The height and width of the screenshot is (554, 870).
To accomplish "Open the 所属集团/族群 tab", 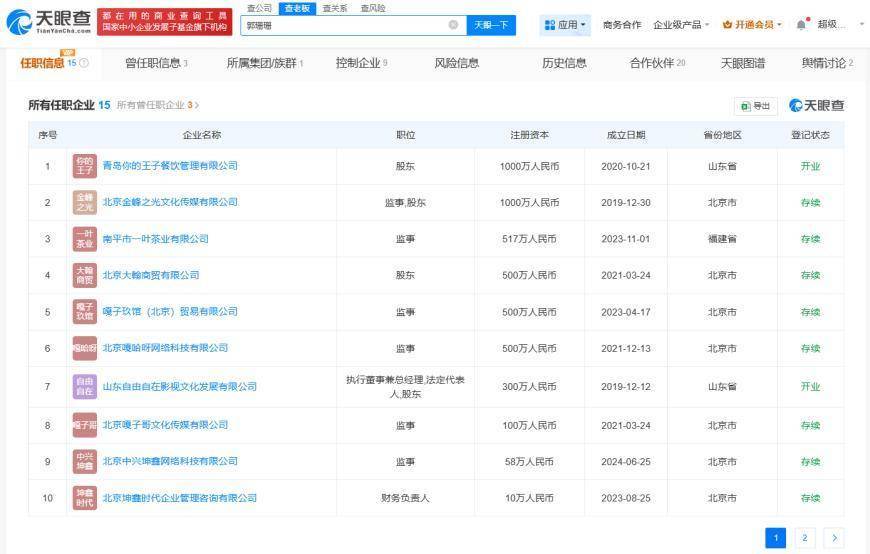I will (x=265, y=63).
